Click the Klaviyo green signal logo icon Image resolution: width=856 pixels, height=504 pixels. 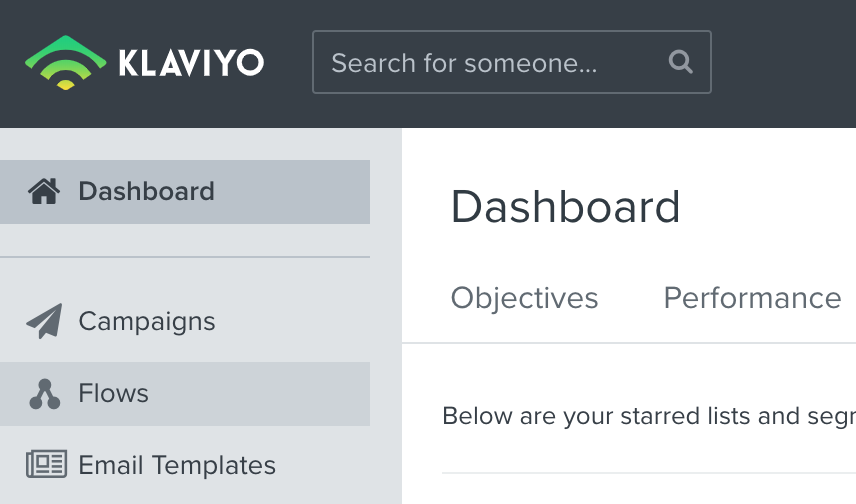click(65, 62)
